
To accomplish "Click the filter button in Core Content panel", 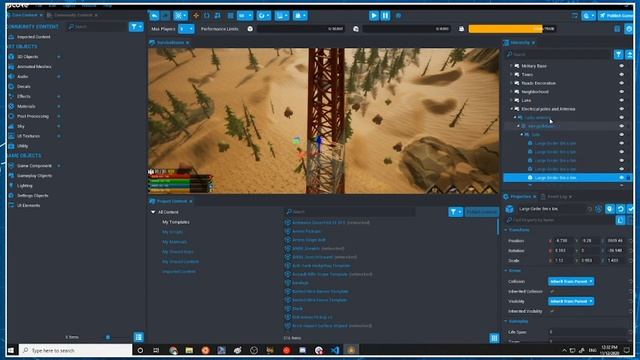I will (136, 27).
